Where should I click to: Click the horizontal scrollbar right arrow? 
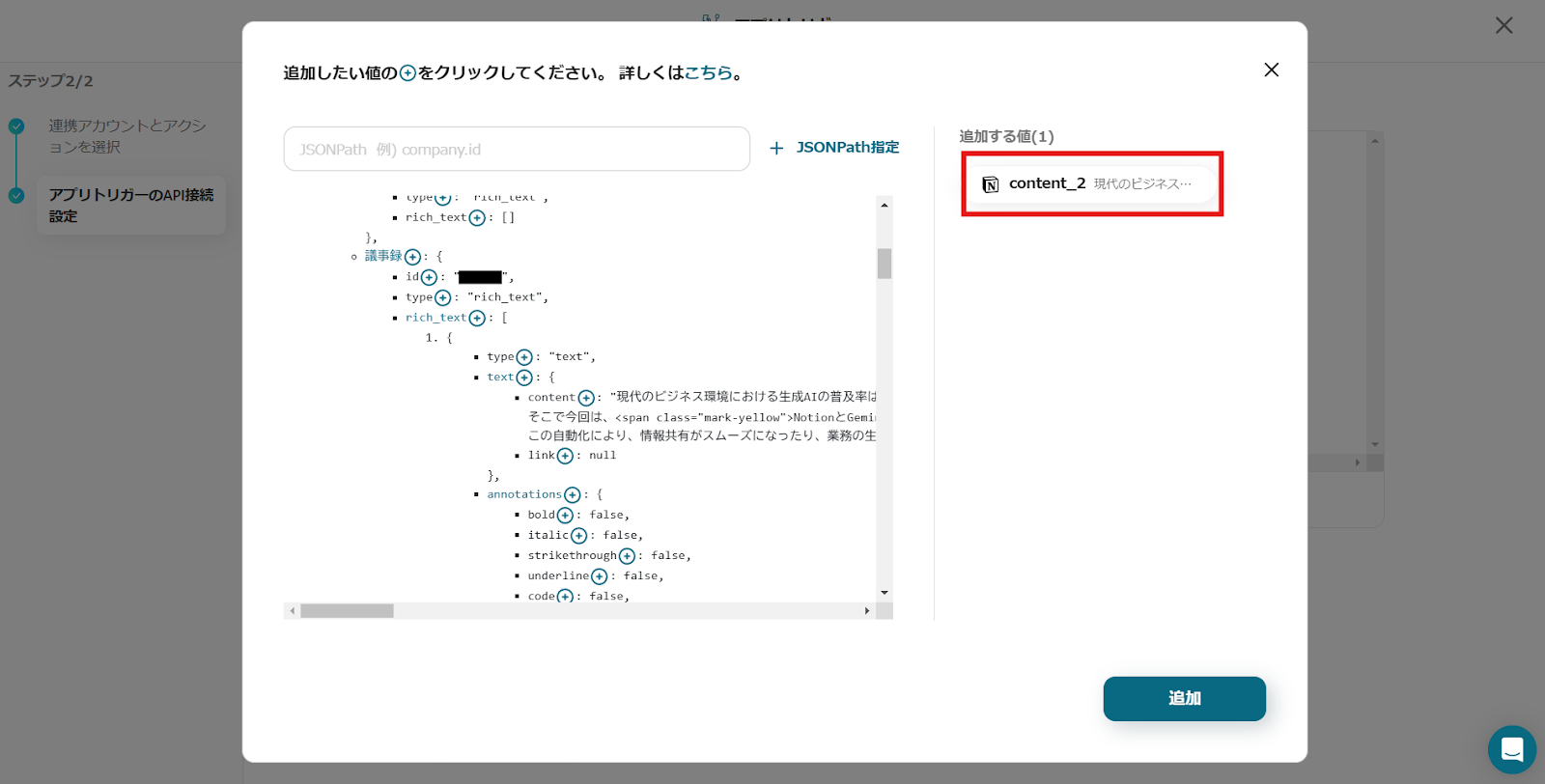coord(866,611)
